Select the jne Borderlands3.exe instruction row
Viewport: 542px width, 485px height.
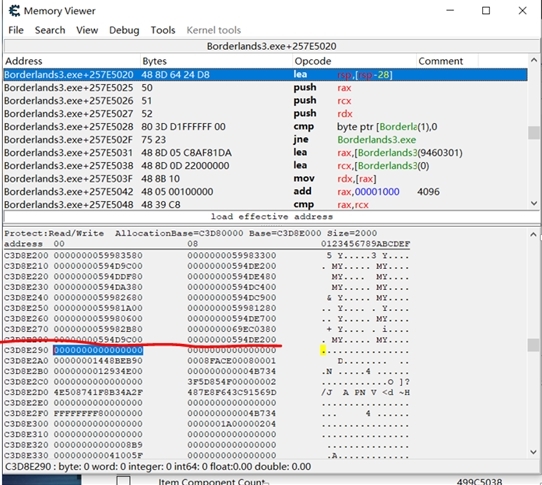[x=265, y=140]
